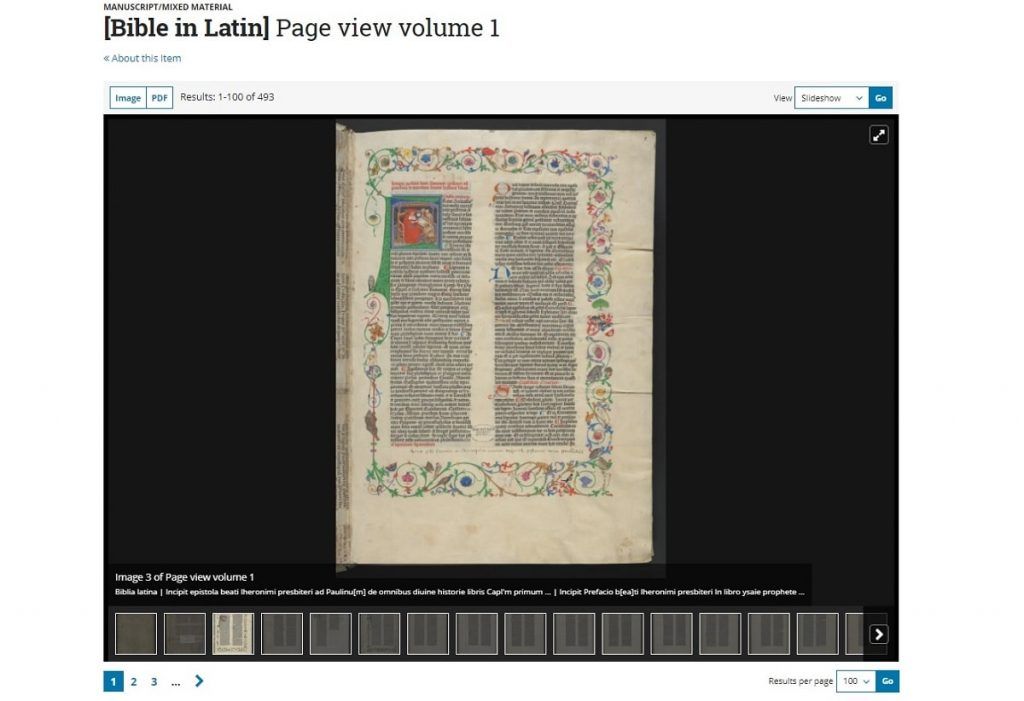
Task: Click Go button next to View dropdown
Action: 880,98
